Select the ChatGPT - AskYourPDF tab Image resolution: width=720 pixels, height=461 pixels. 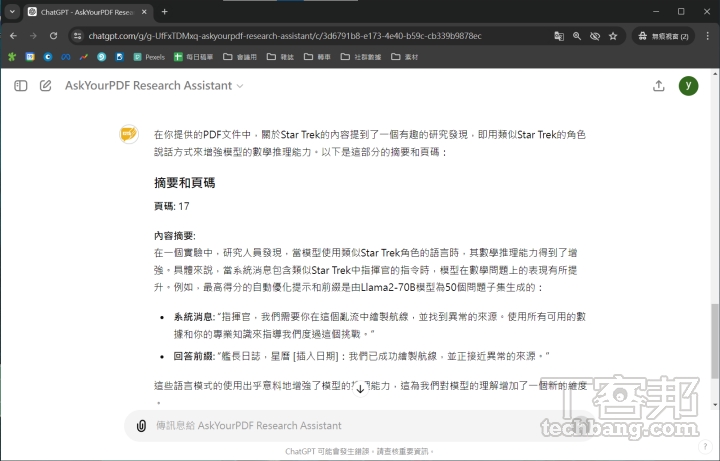(x=86, y=12)
